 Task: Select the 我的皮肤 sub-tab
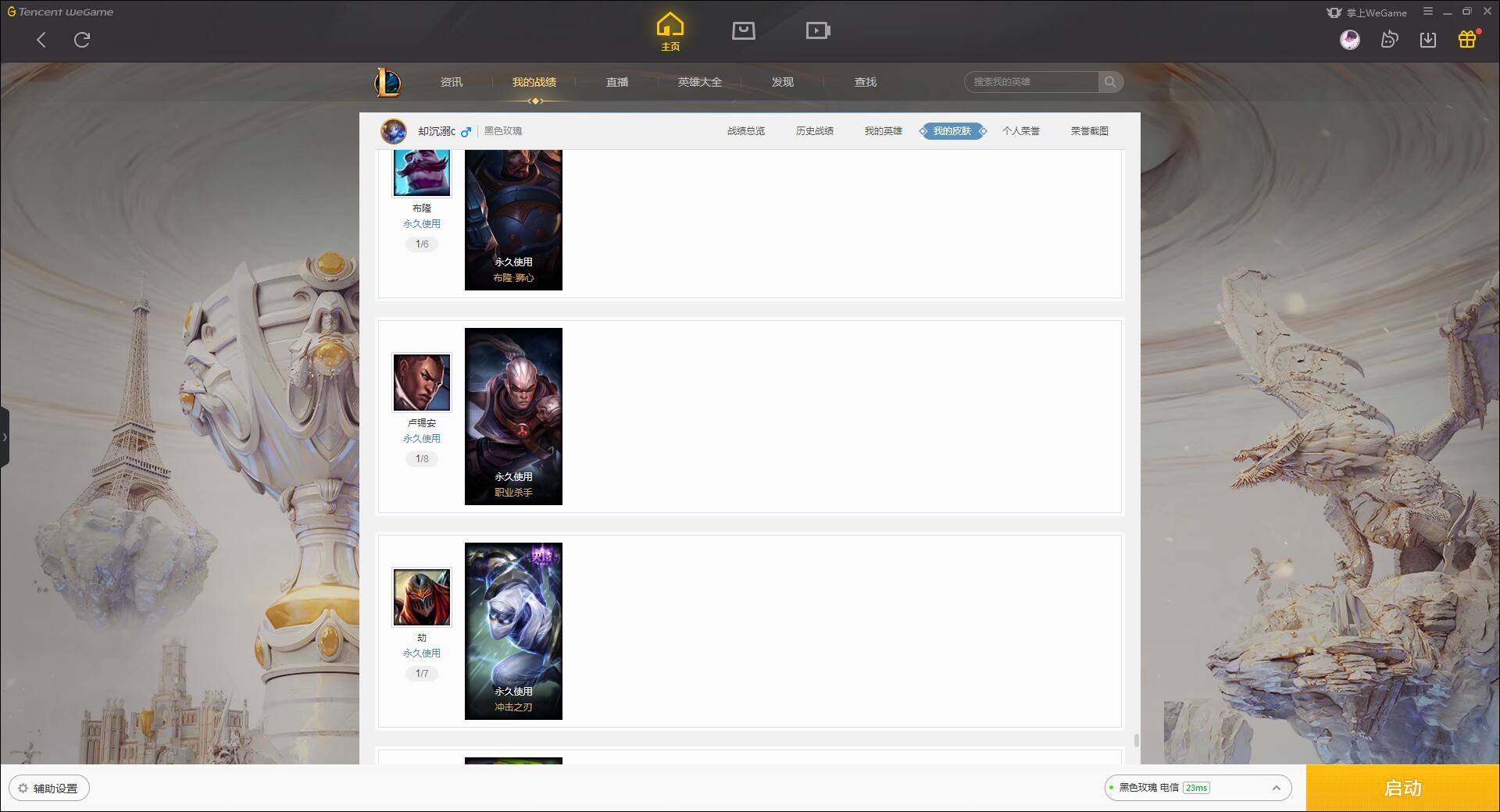click(952, 131)
